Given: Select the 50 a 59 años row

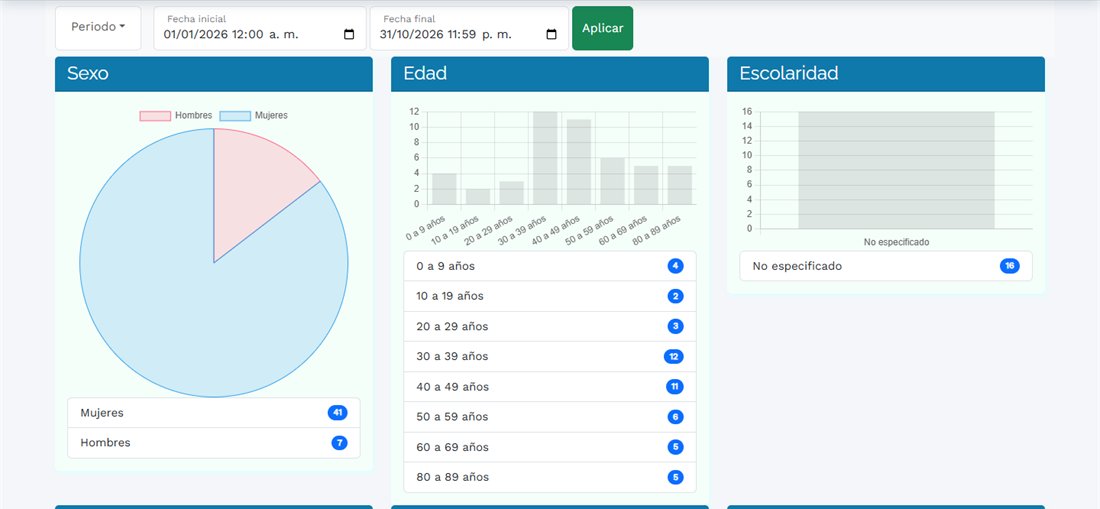Looking at the screenshot, I should (x=550, y=417).
